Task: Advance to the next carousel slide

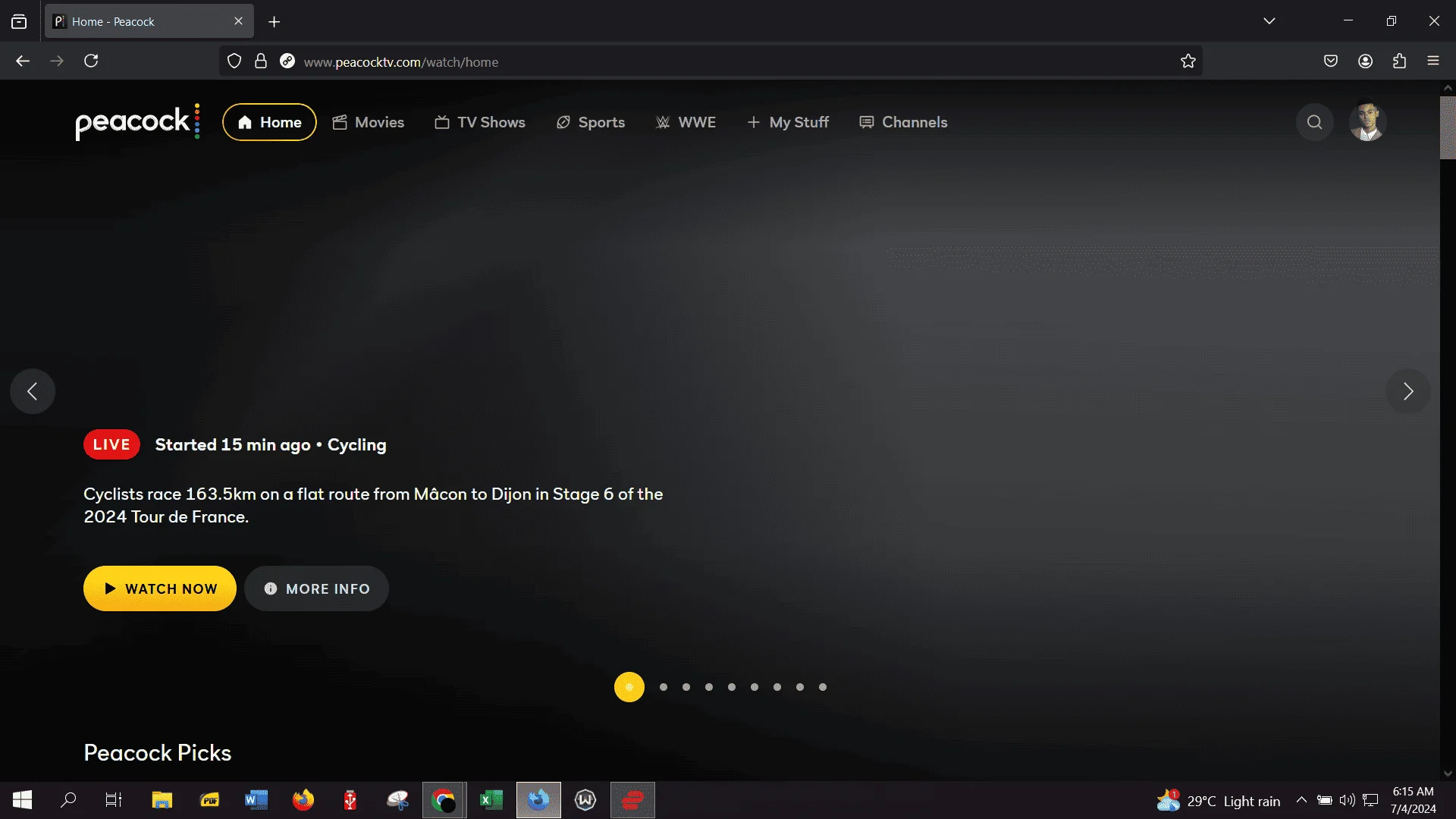Action: tap(1408, 391)
